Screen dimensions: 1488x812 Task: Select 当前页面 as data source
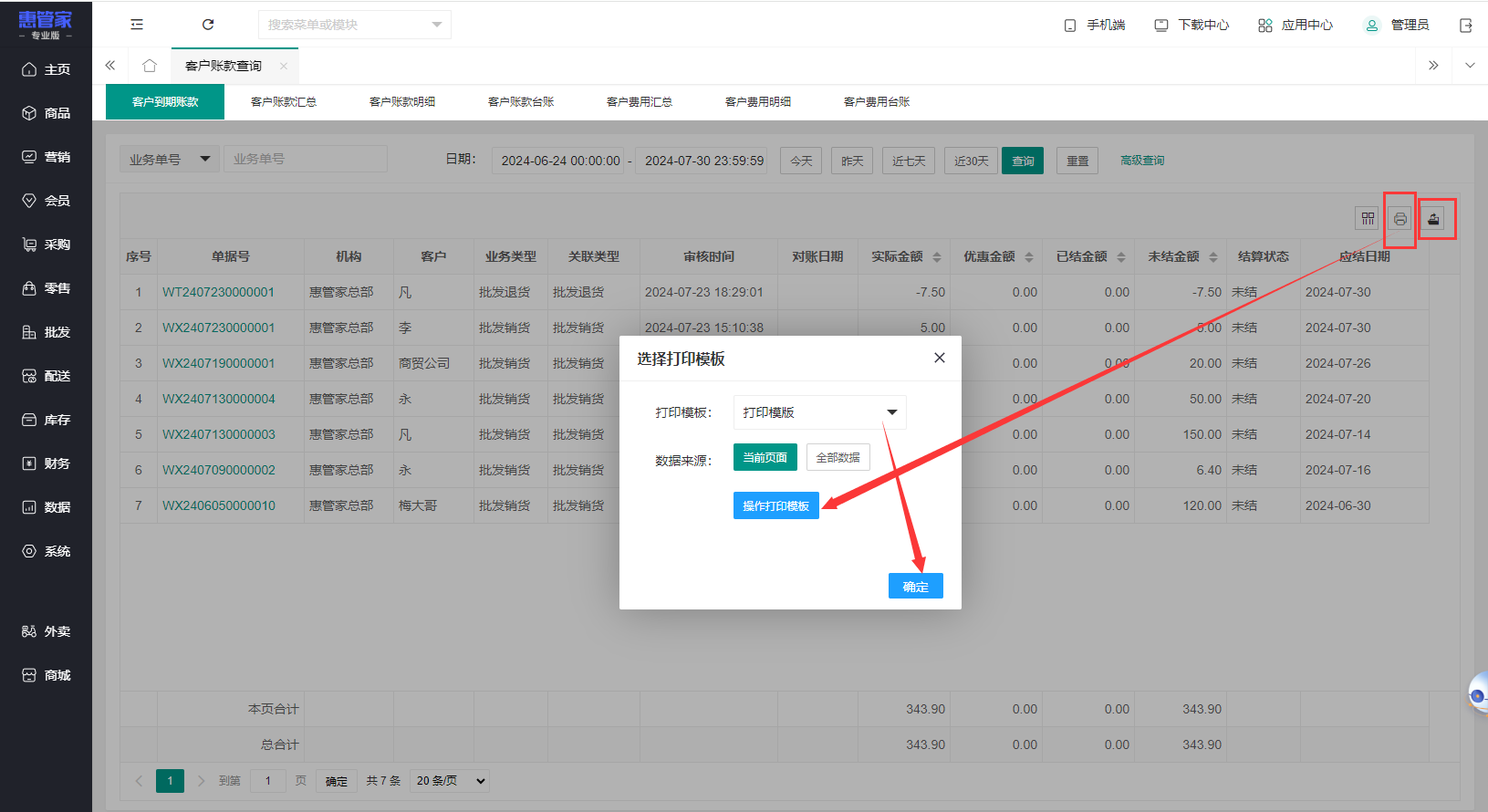[x=765, y=457]
